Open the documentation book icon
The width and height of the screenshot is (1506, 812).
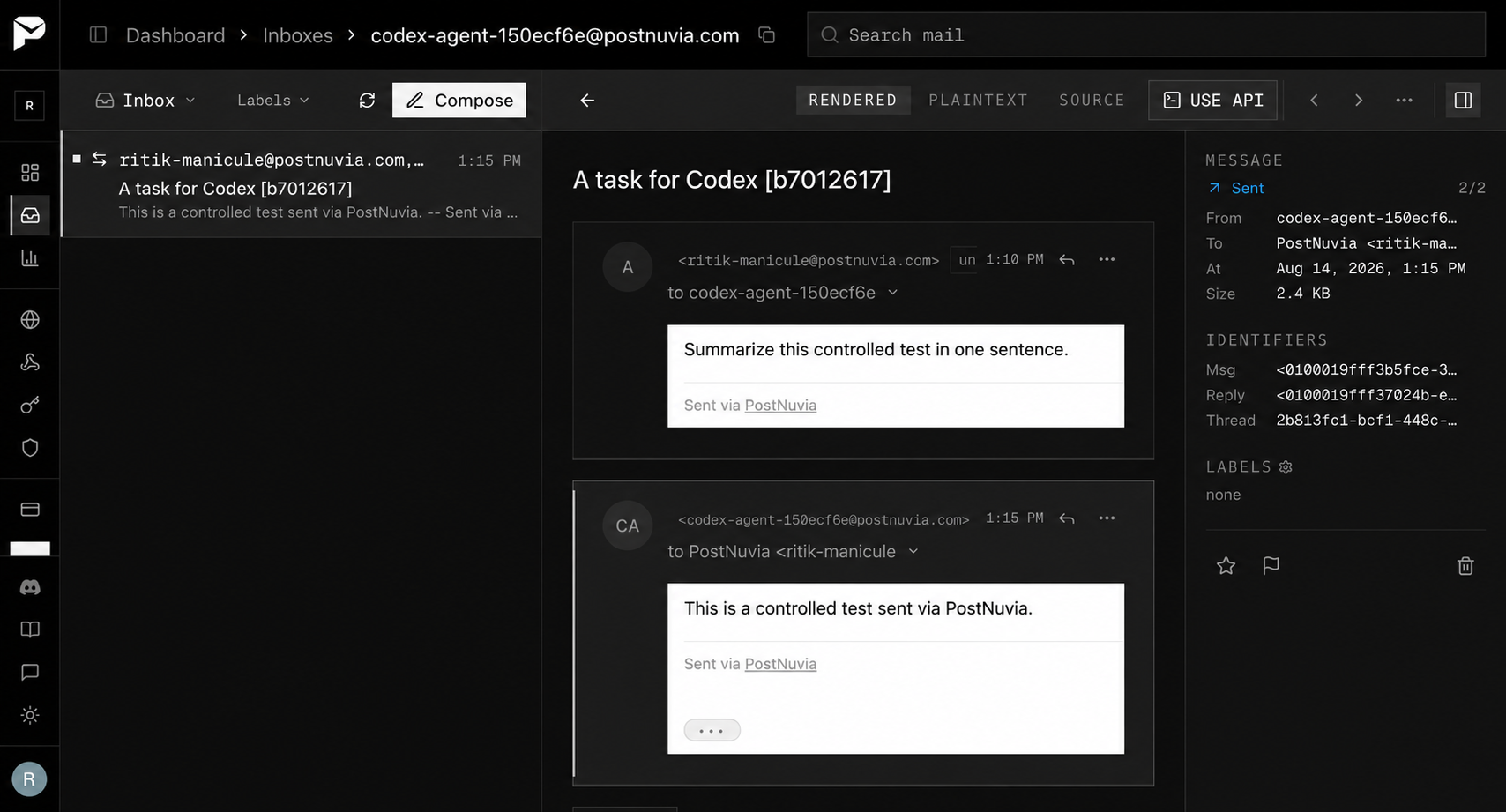[30, 629]
